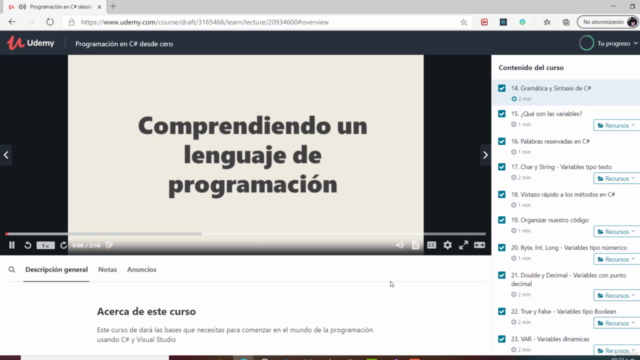The width and height of the screenshot is (640, 360).
Task: Change playback speed from 1x
Action: click(45, 245)
